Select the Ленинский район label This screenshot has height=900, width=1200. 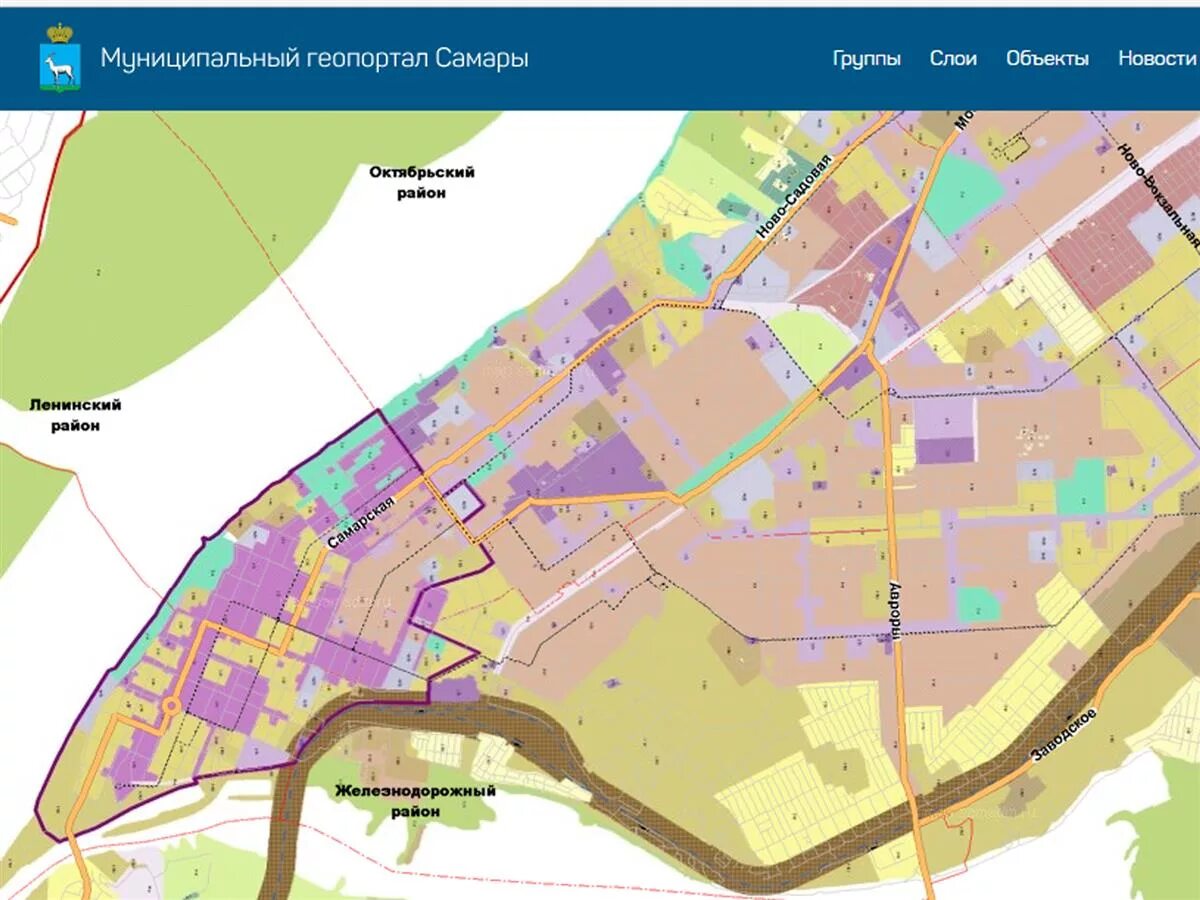tap(75, 416)
